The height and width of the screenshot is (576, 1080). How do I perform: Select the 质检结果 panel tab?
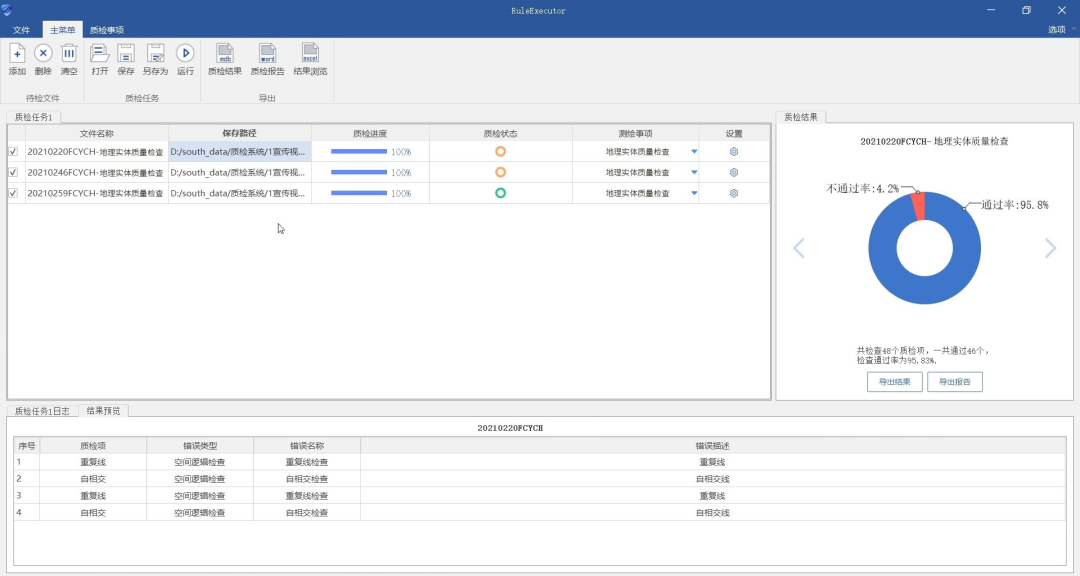(x=800, y=117)
